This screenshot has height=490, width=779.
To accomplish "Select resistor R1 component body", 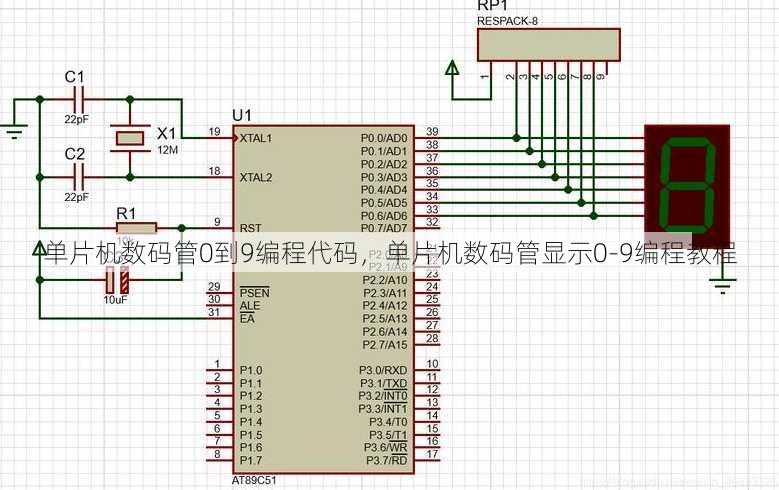I will 136,228.
